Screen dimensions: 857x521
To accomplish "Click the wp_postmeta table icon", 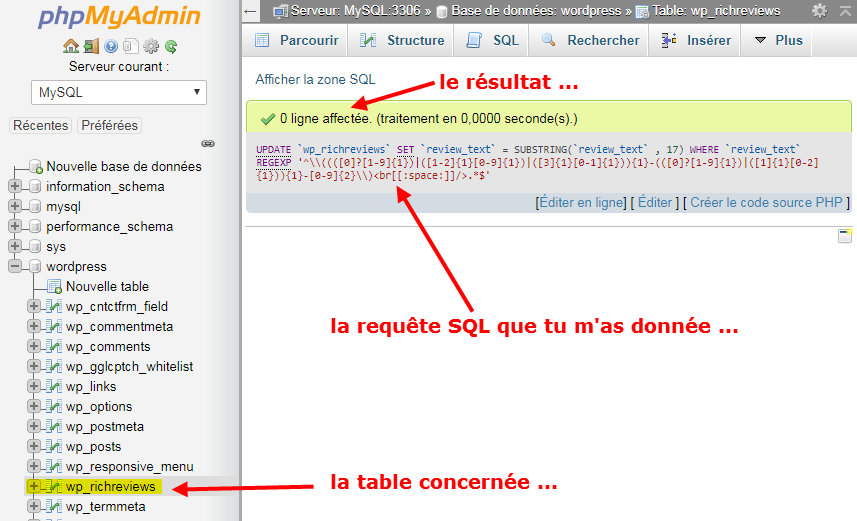I will pyautogui.click(x=54, y=426).
